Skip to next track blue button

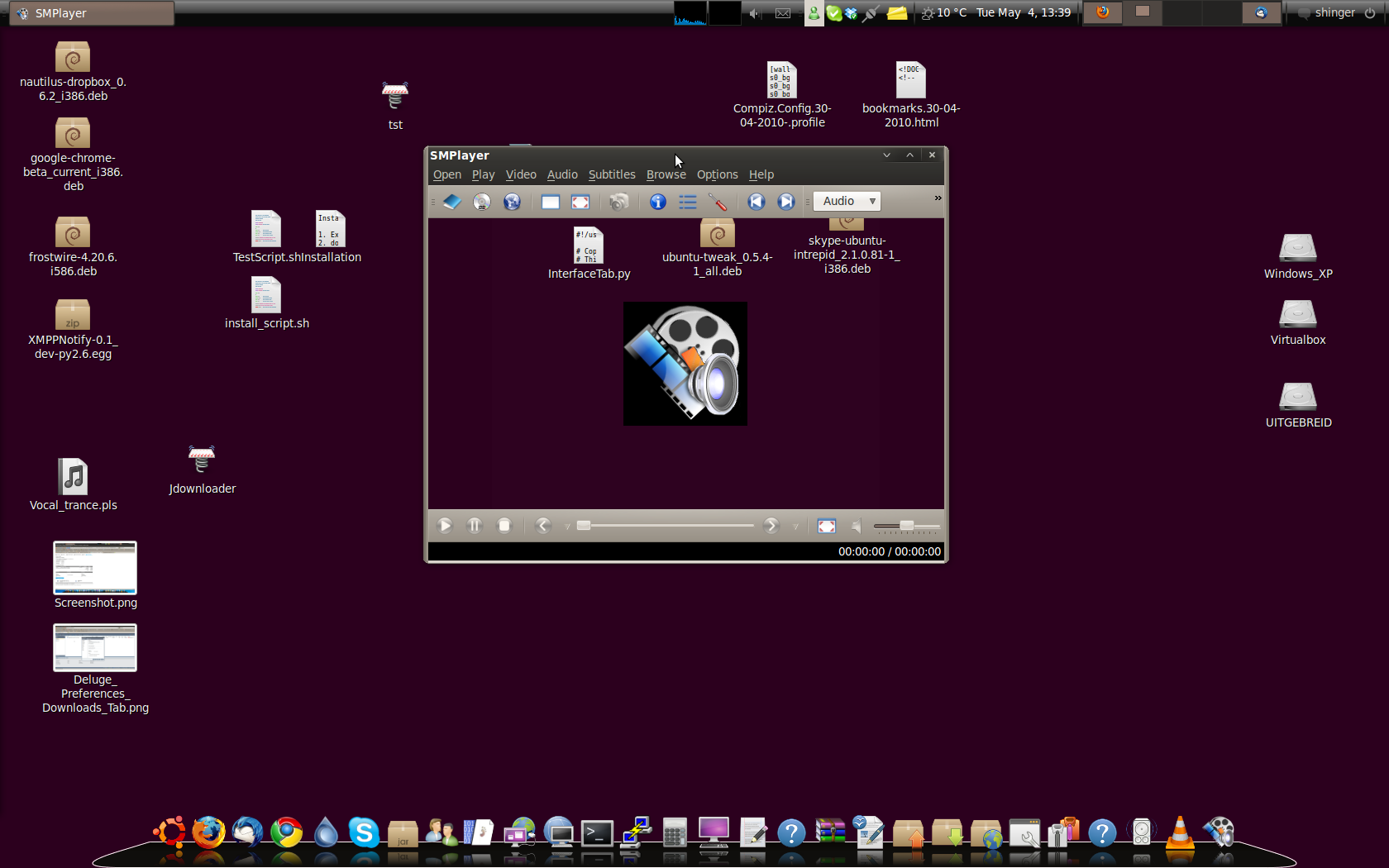coord(786,202)
